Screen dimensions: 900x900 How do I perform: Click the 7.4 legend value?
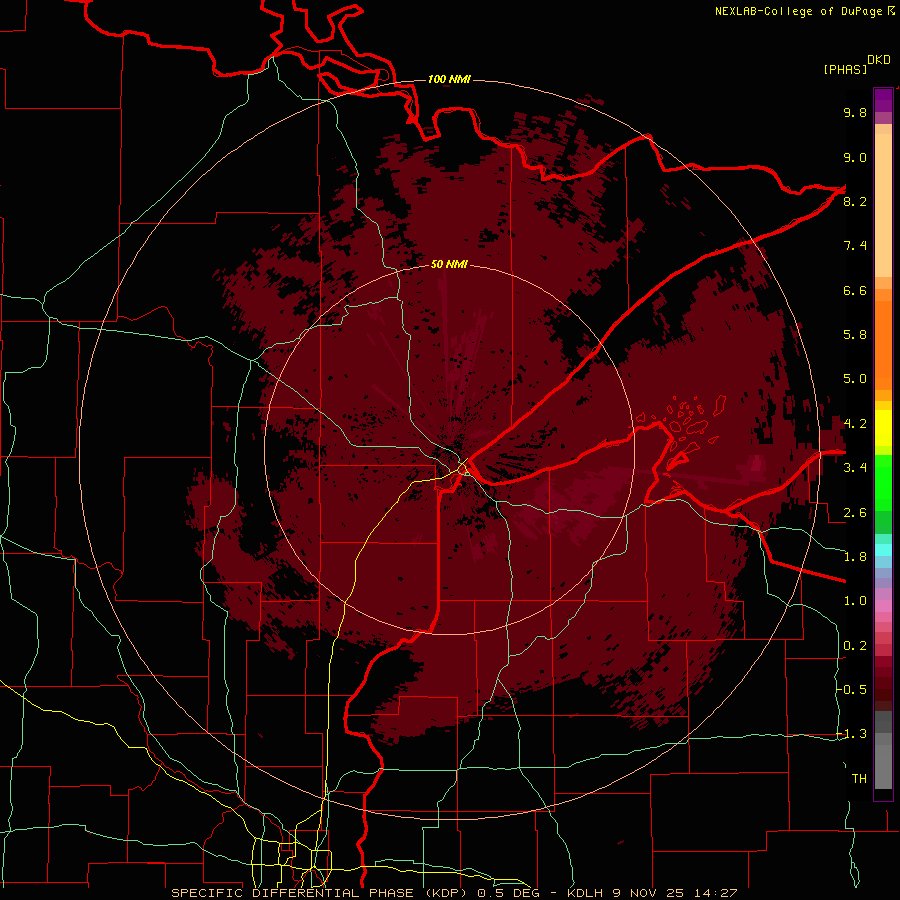[855, 246]
